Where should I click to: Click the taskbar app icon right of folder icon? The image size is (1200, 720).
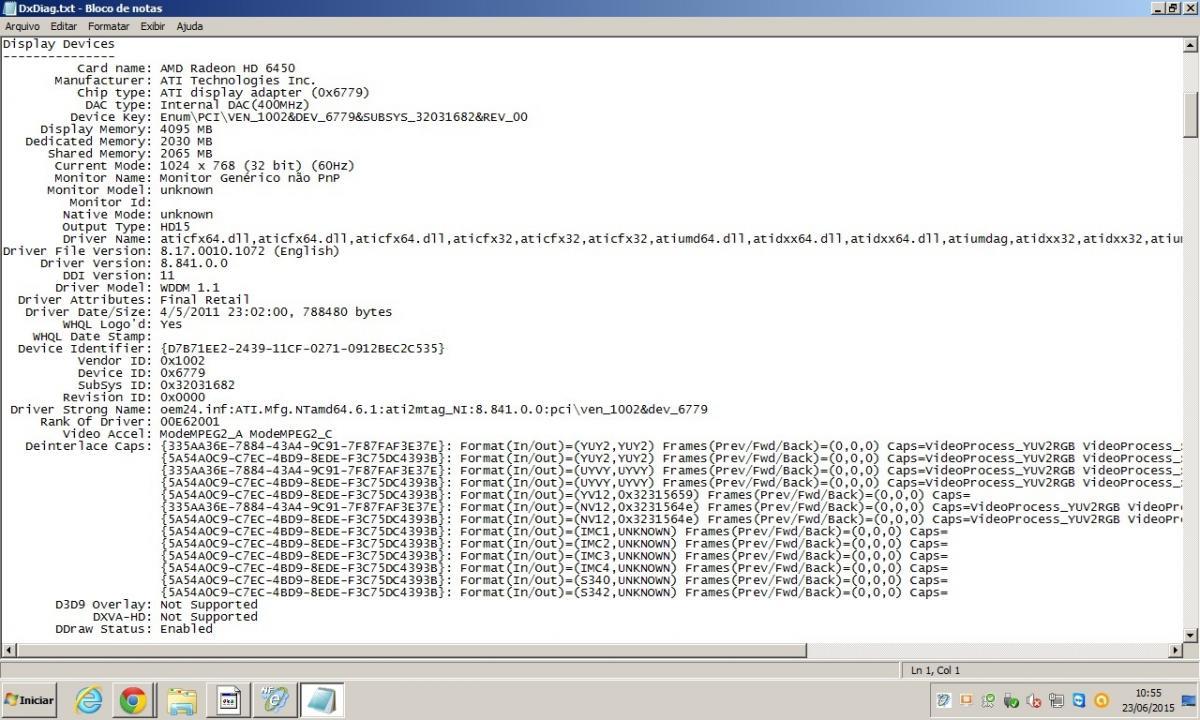pyautogui.click(x=229, y=700)
